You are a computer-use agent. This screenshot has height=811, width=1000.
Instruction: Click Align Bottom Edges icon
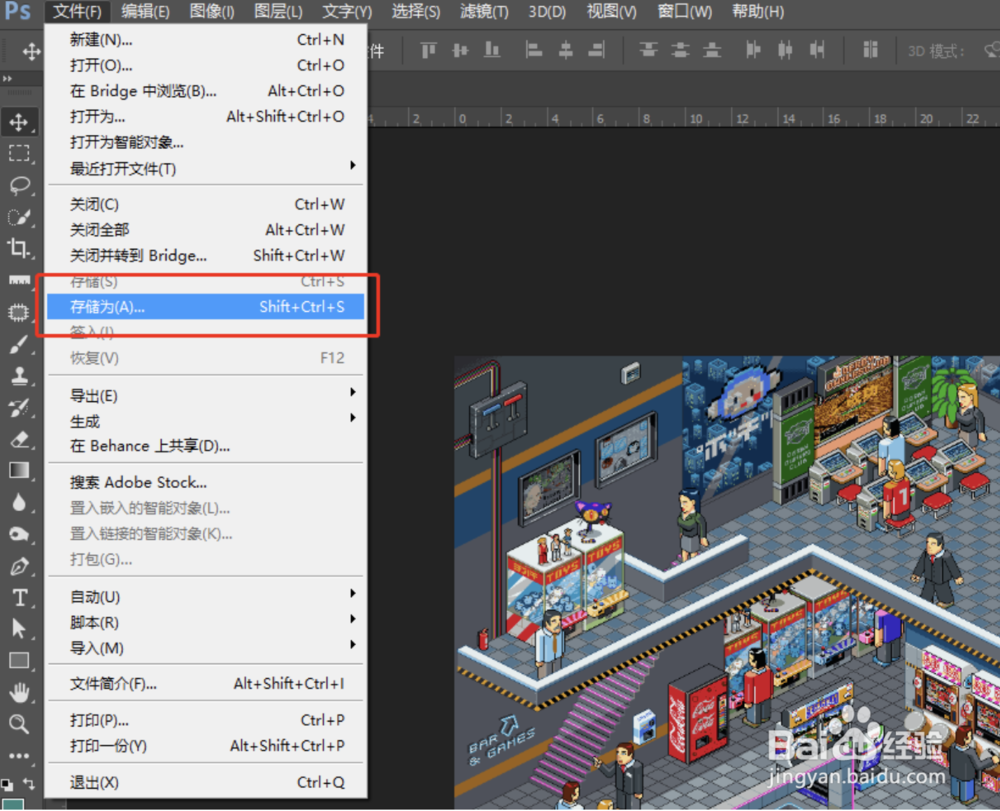(x=492, y=50)
